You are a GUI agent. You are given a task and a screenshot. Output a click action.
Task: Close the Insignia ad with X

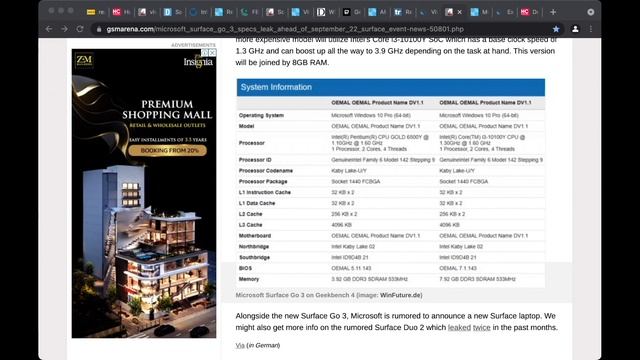pos(212,52)
